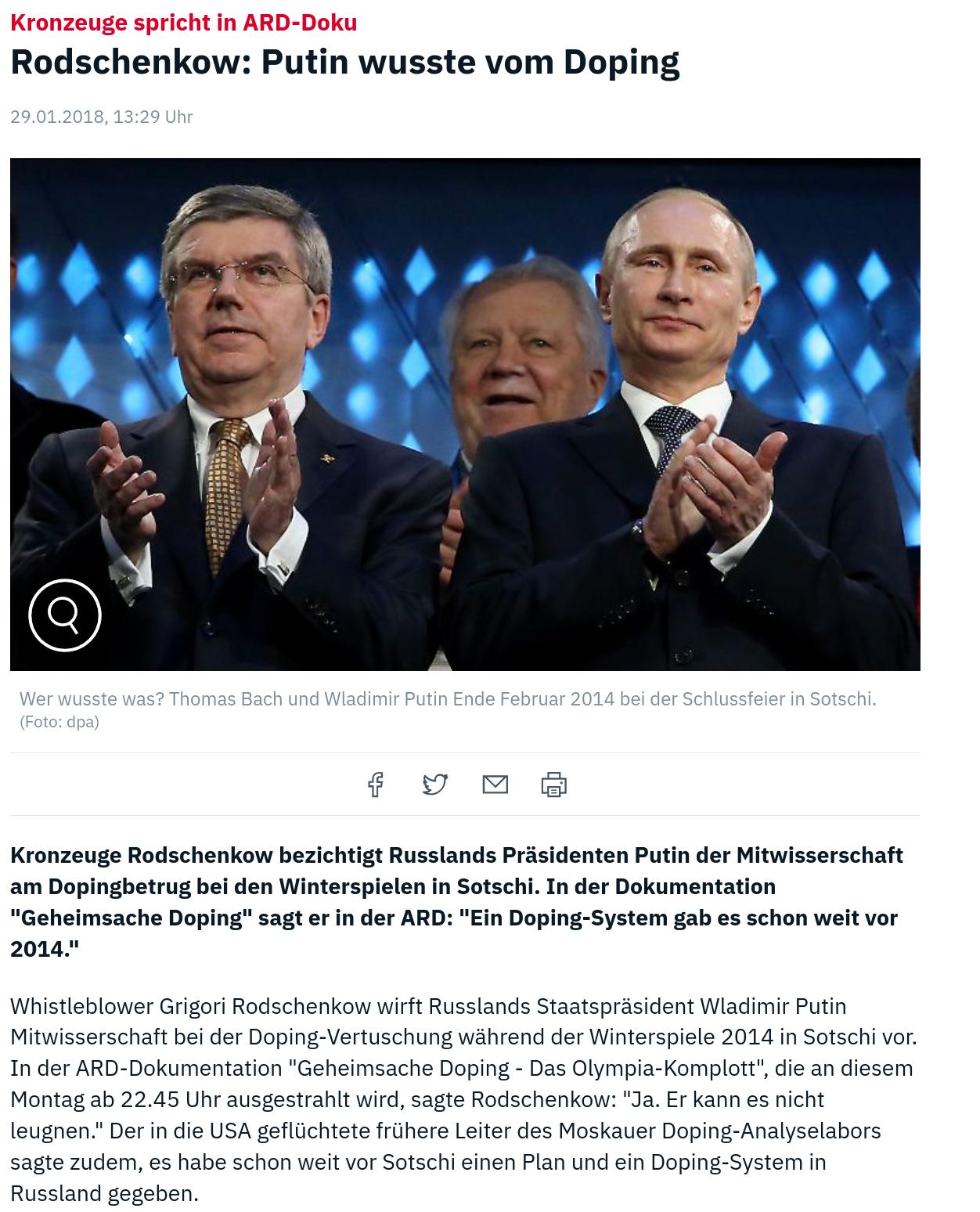Click the phrase 'Geheimsache Doping - Das Olympia-Komplott'
Viewport: 980px width, 1212px height.
[528, 1069]
